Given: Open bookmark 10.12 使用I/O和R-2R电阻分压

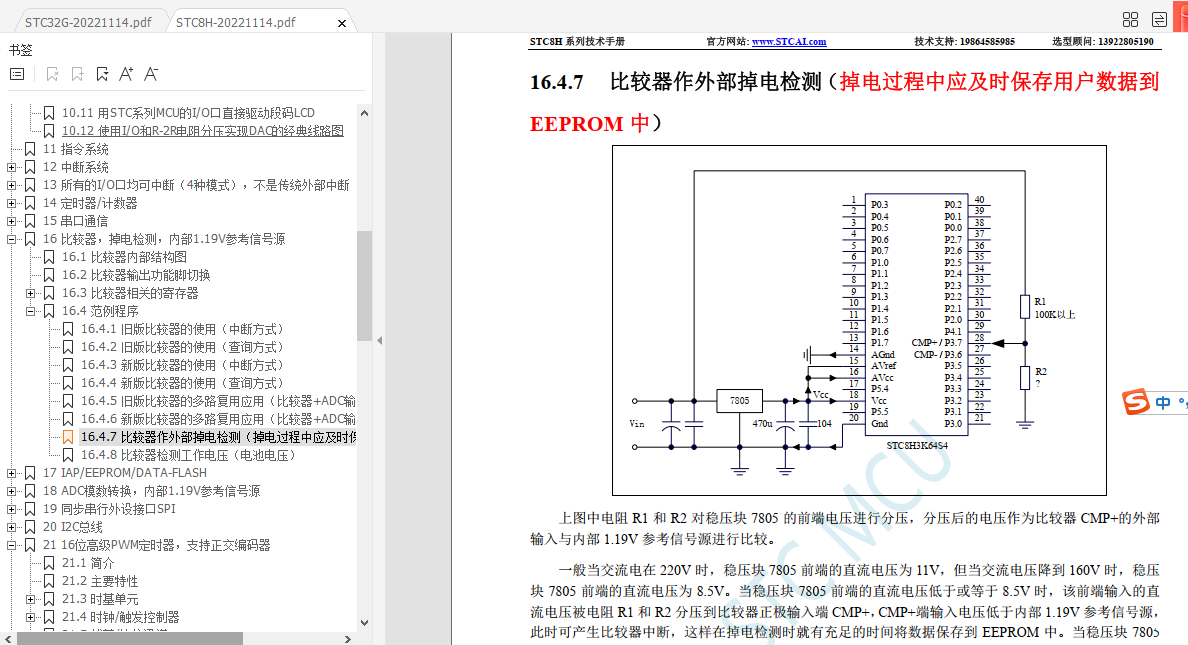Looking at the screenshot, I should click(x=202, y=130).
